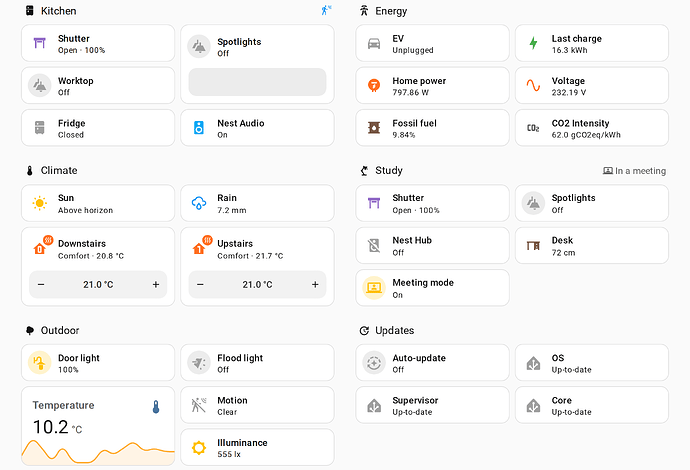The width and height of the screenshot is (690, 470).
Task: Decrease Downstairs target temperature with minus
Action: coord(41,285)
